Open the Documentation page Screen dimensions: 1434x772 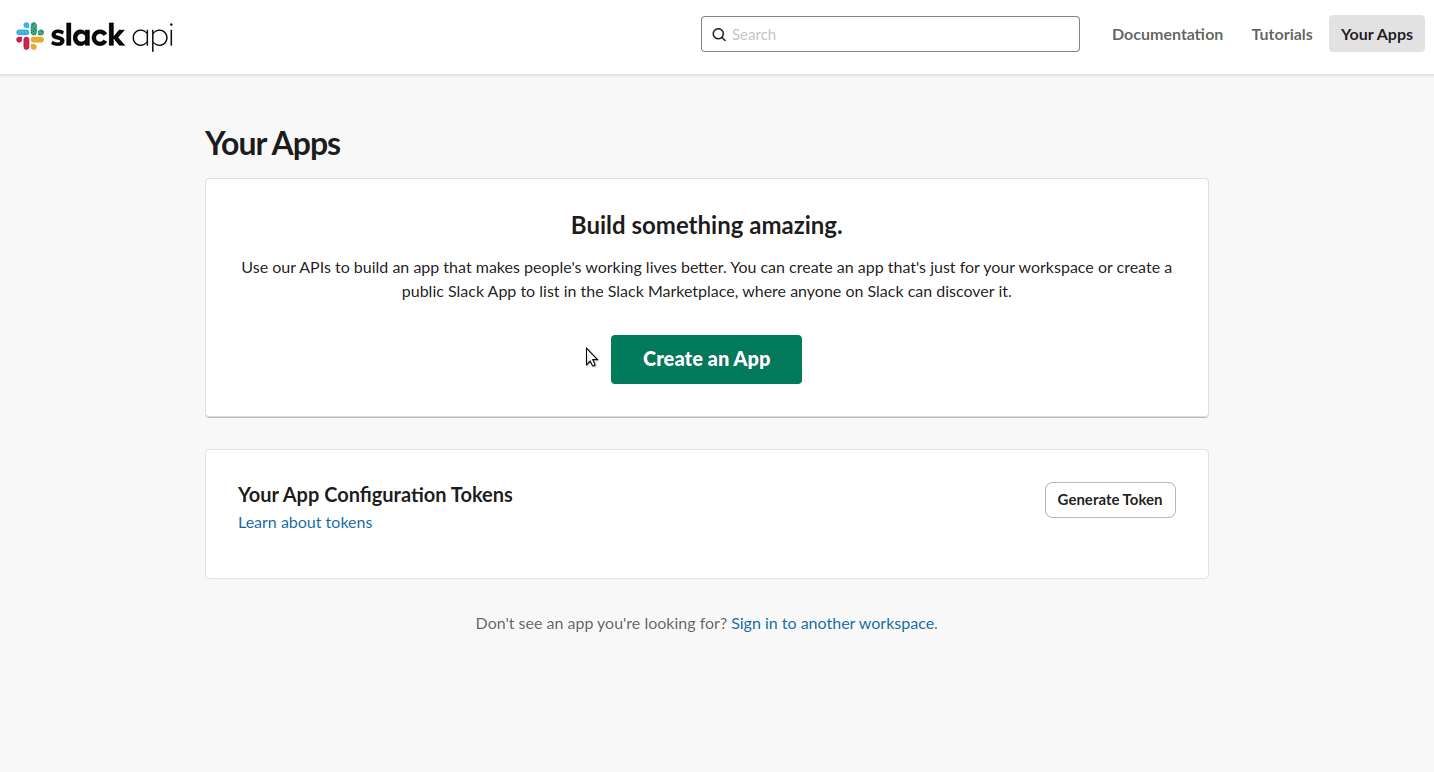[1167, 34]
